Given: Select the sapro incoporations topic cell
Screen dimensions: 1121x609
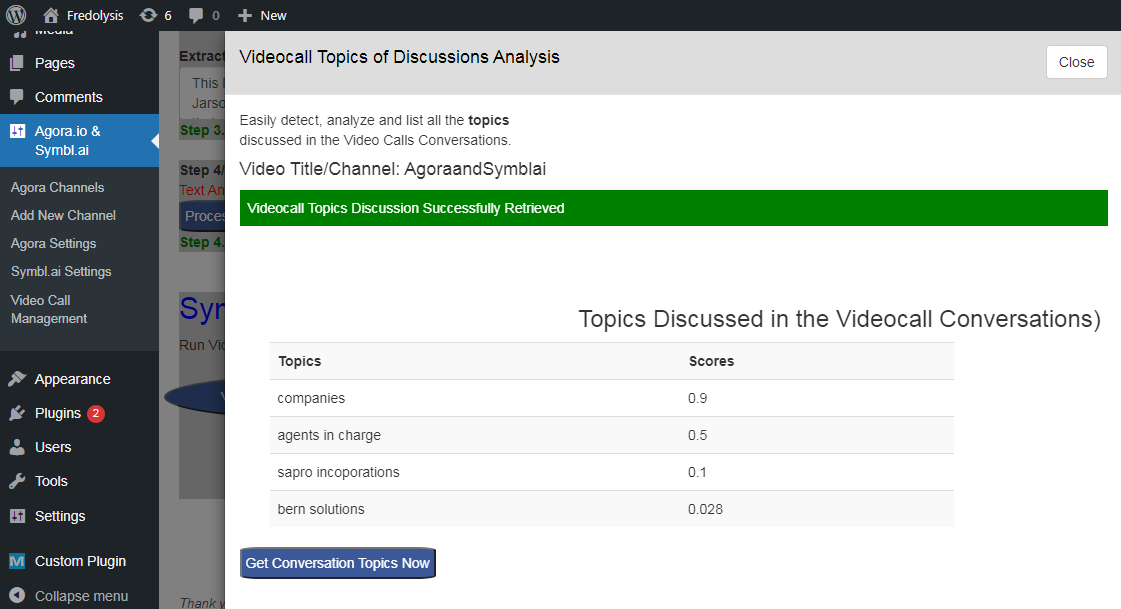Looking at the screenshot, I should tap(338, 472).
